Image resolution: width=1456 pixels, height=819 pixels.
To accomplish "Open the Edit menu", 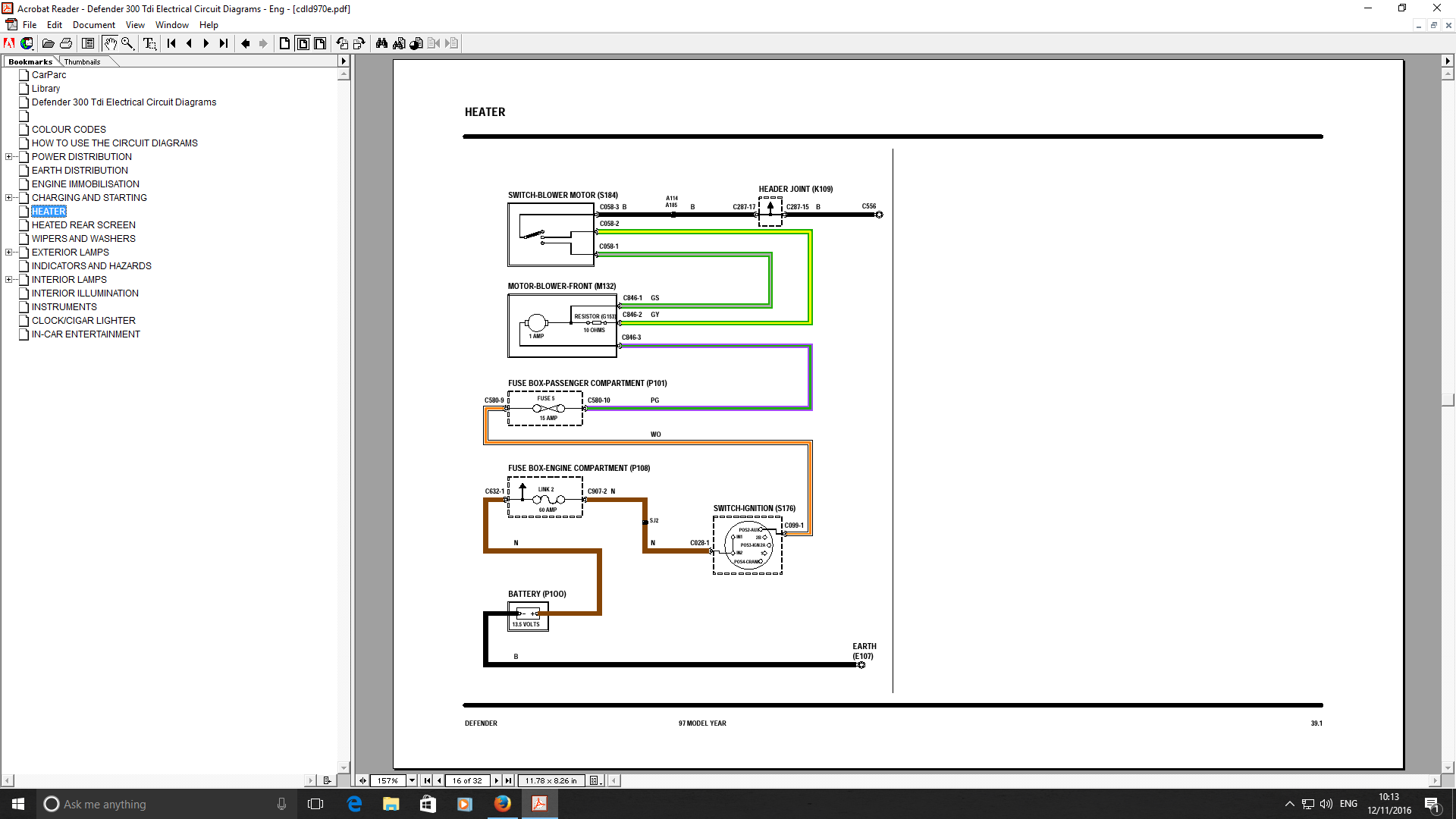I will (x=55, y=25).
